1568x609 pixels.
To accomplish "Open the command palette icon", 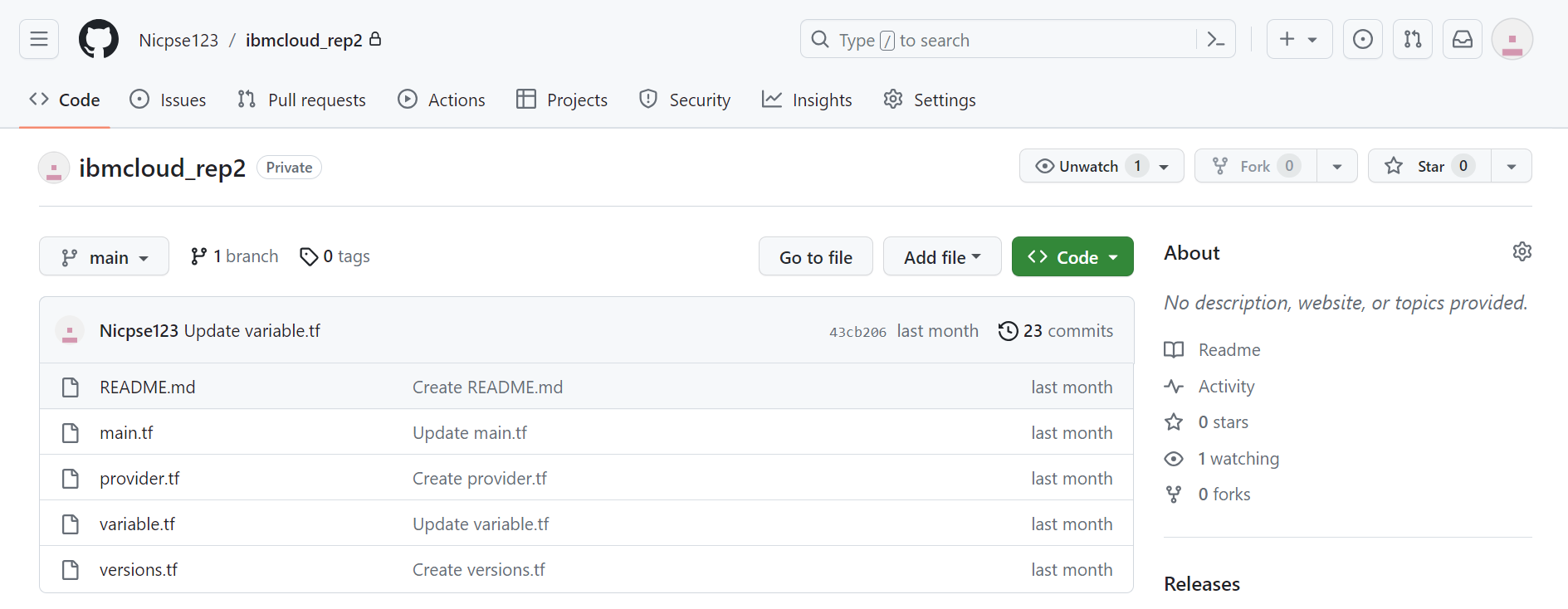I will click(1215, 39).
